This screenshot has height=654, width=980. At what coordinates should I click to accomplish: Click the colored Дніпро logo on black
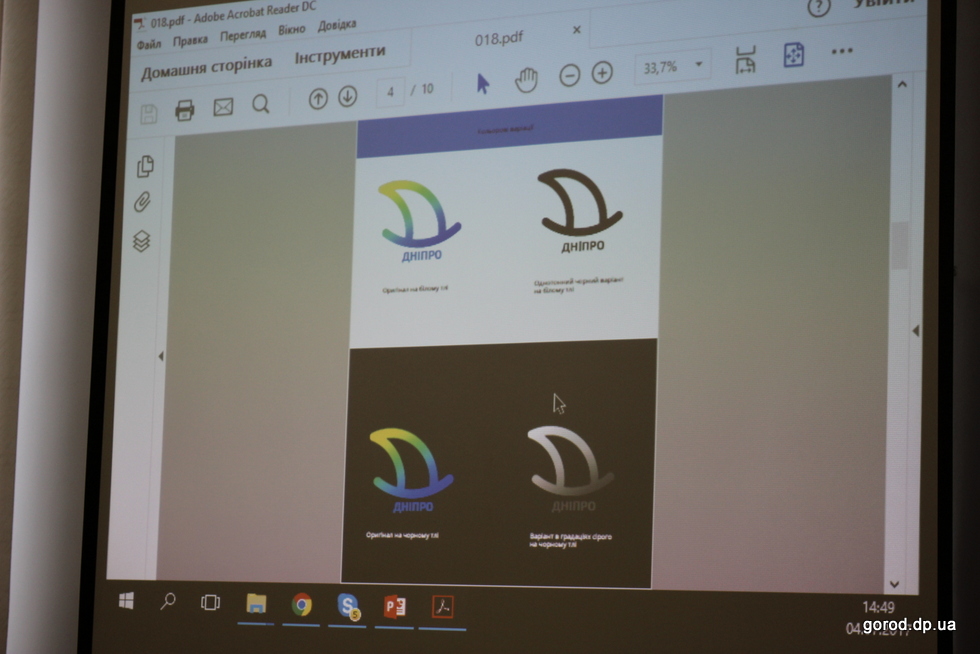[x=411, y=470]
